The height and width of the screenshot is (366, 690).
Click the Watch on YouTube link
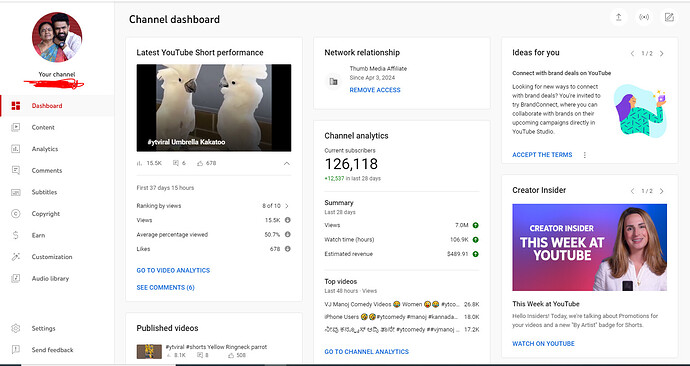coord(543,344)
